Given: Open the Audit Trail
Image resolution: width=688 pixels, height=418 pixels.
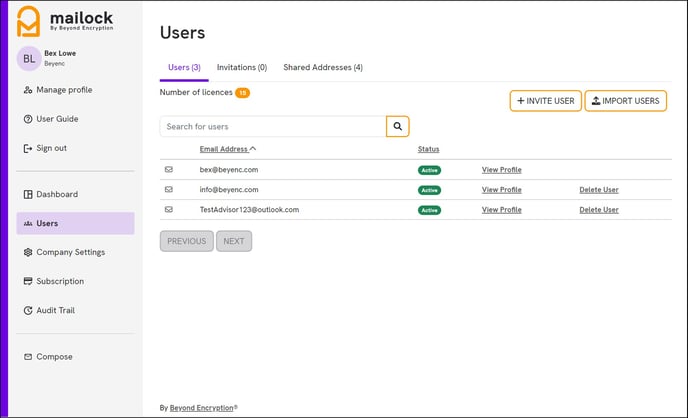Looking at the screenshot, I should coord(55,310).
